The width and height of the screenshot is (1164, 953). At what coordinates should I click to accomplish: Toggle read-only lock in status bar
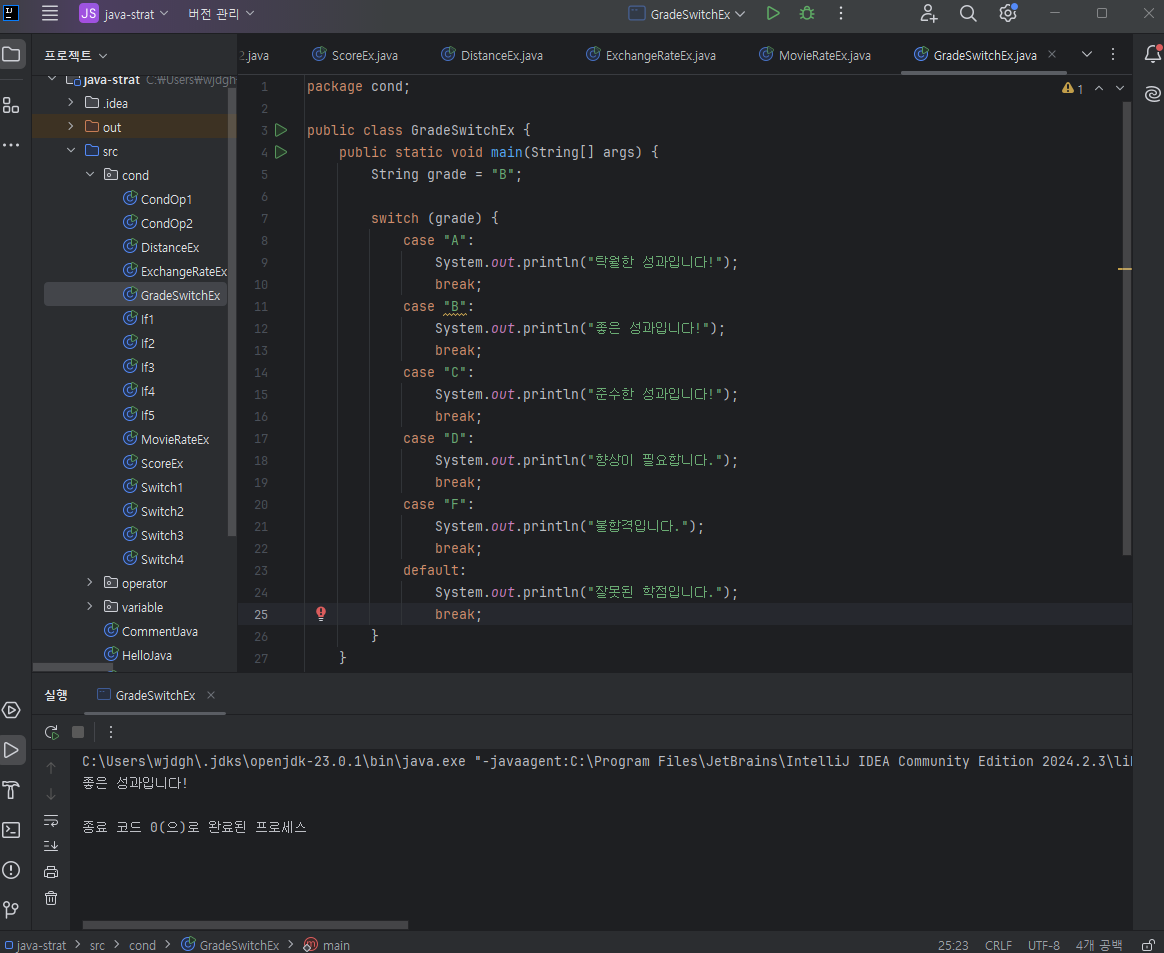(x=1148, y=945)
